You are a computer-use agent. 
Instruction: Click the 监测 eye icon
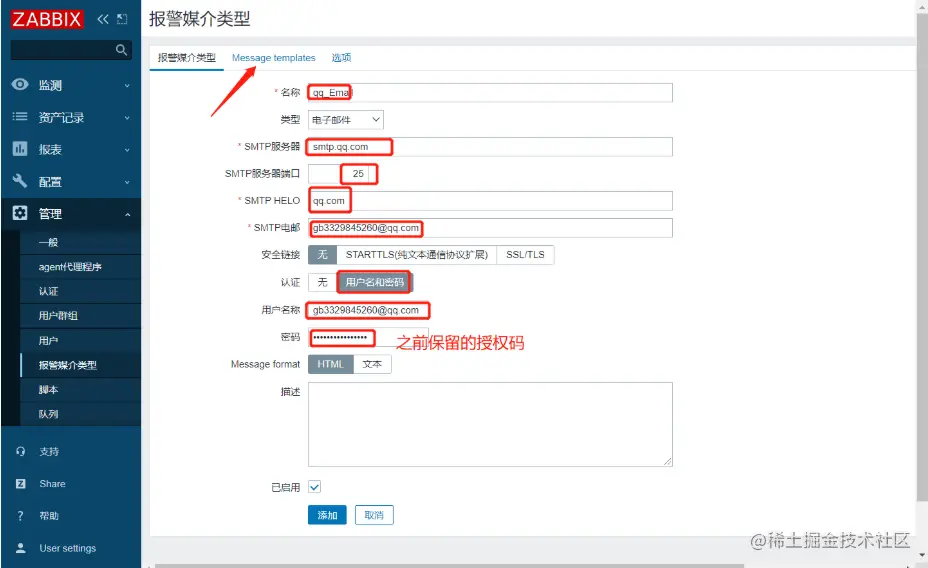pyautogui.click(x=20, y=85)
